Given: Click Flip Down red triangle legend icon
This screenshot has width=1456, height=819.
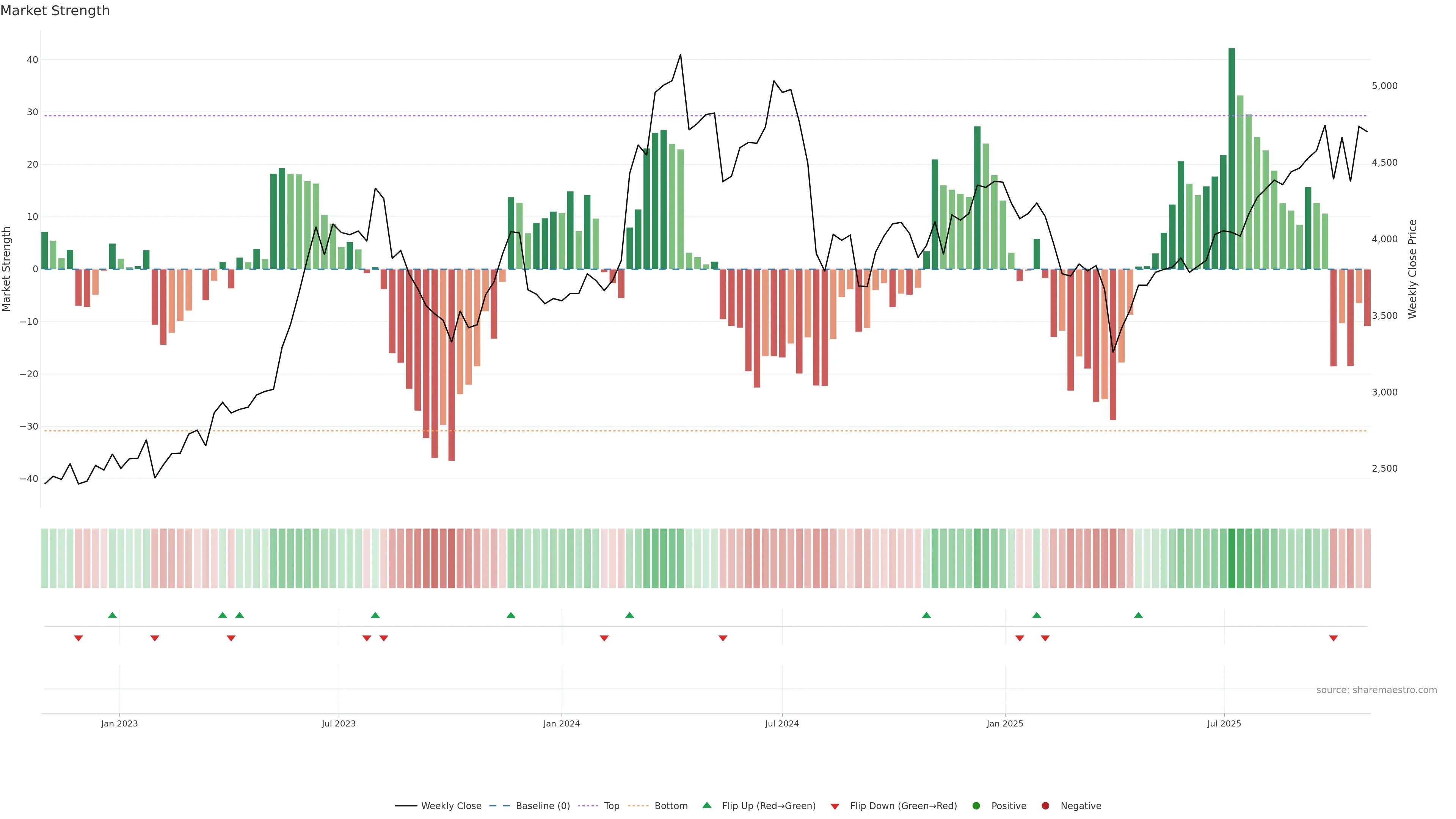Looking at the screenshot, I should (835, 806).
